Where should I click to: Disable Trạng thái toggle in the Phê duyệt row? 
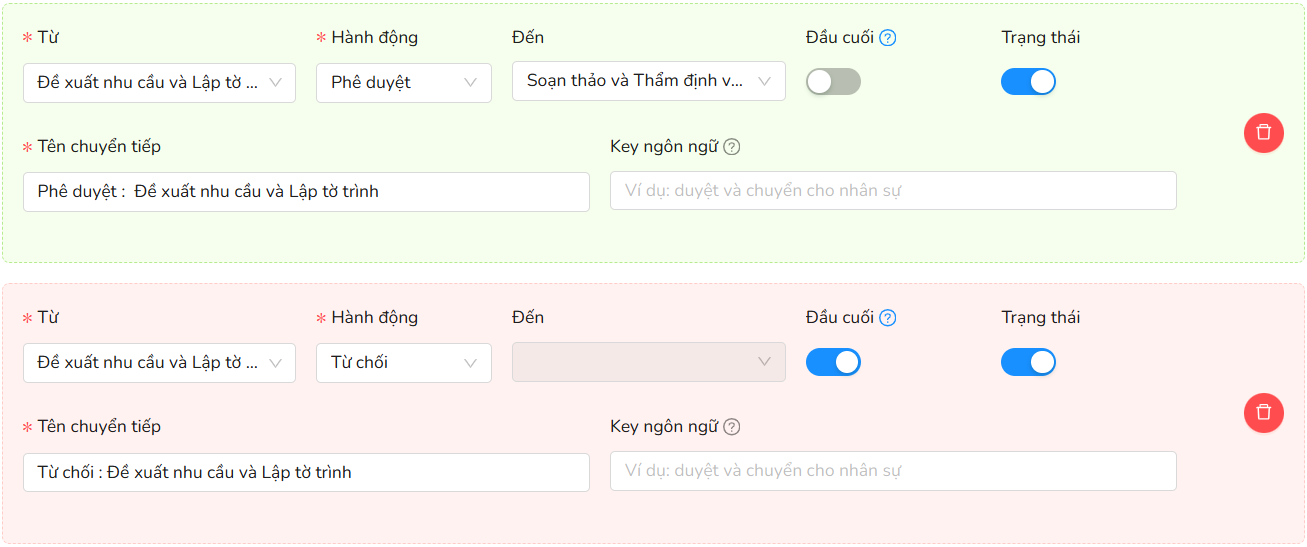pos(1028,82)
